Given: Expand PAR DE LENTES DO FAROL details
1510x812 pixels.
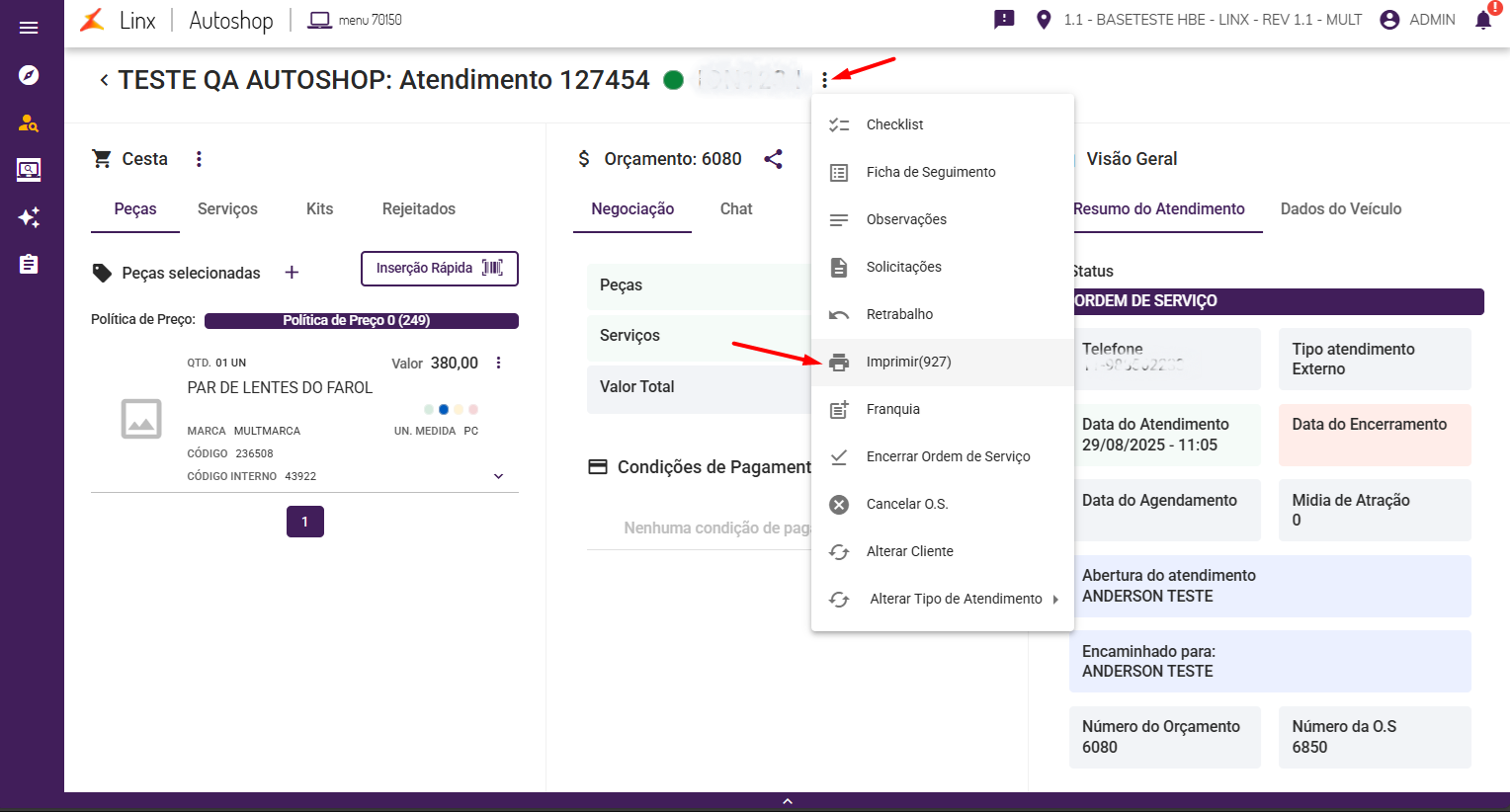Looking at the screenshot, I should point(498,476).
